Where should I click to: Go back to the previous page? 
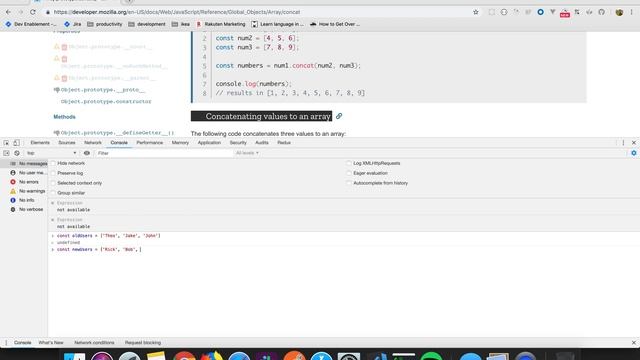(8, 12)
